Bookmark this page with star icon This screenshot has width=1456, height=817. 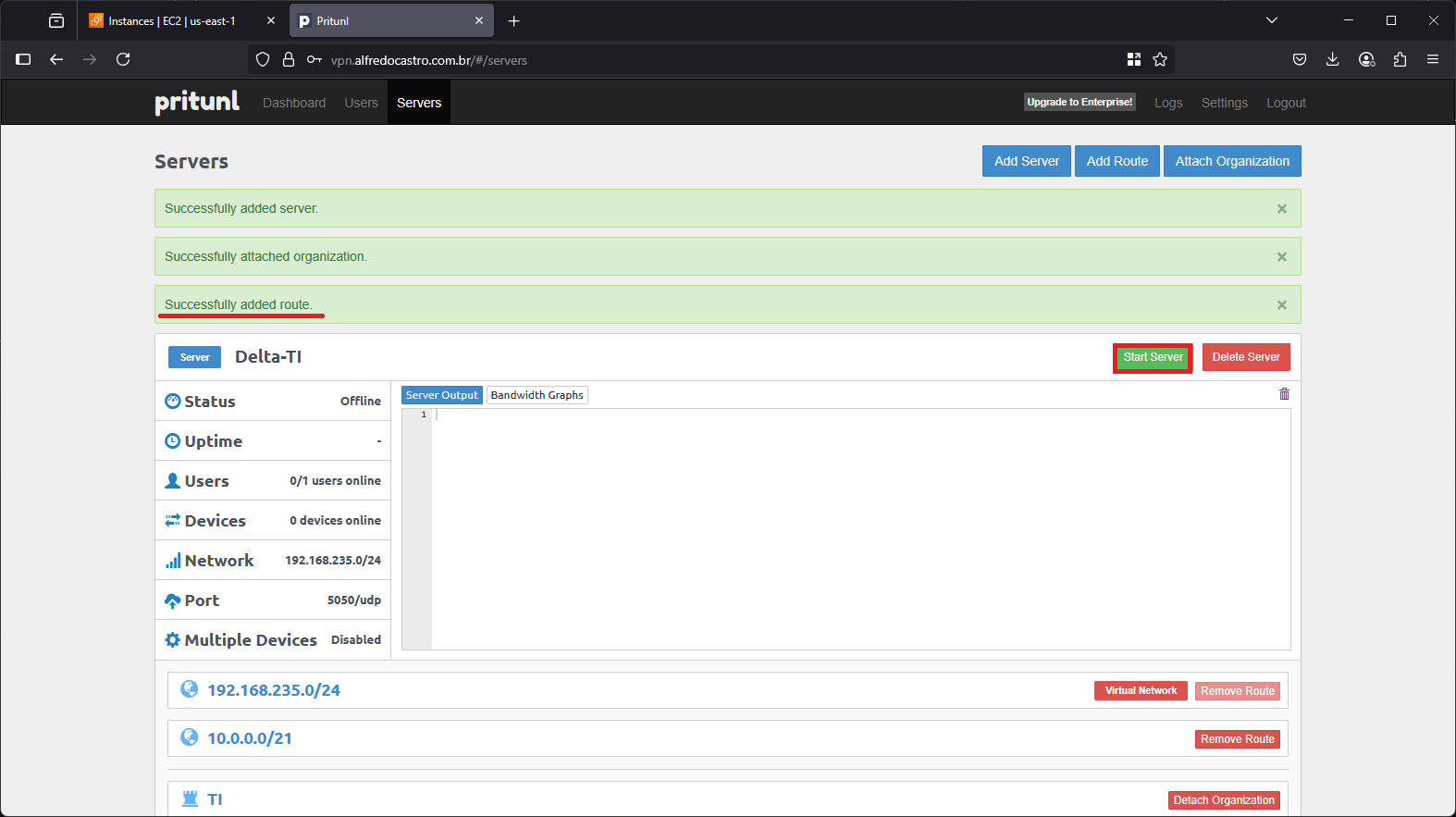tap(1160, 59)
